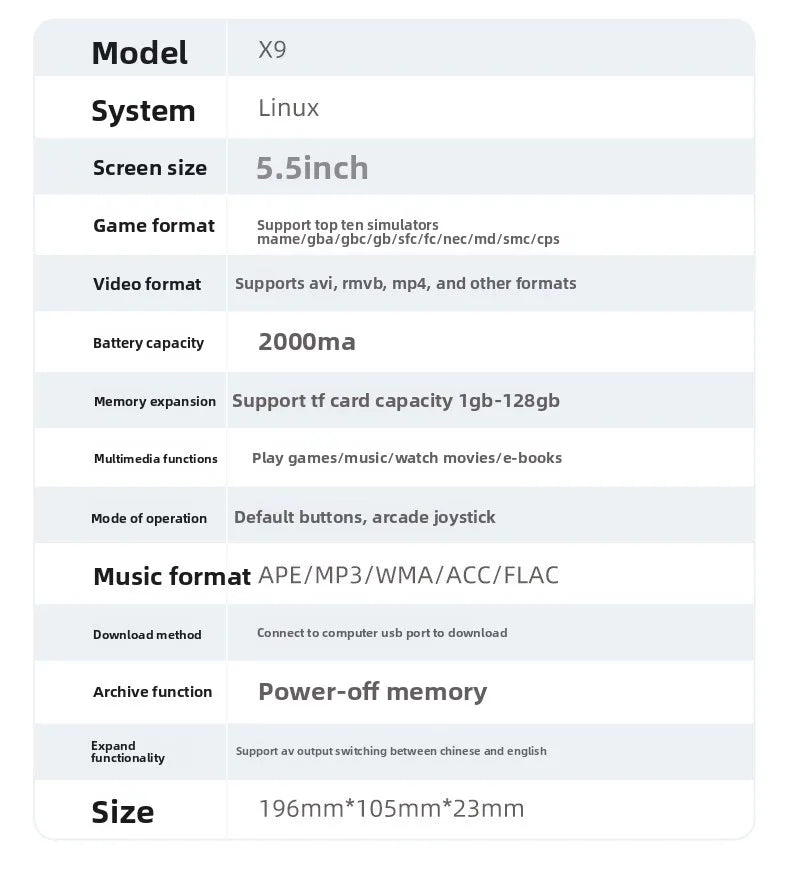Click the Multimedia functions label
The image size is (790, 872).
(x=155, y=459)
